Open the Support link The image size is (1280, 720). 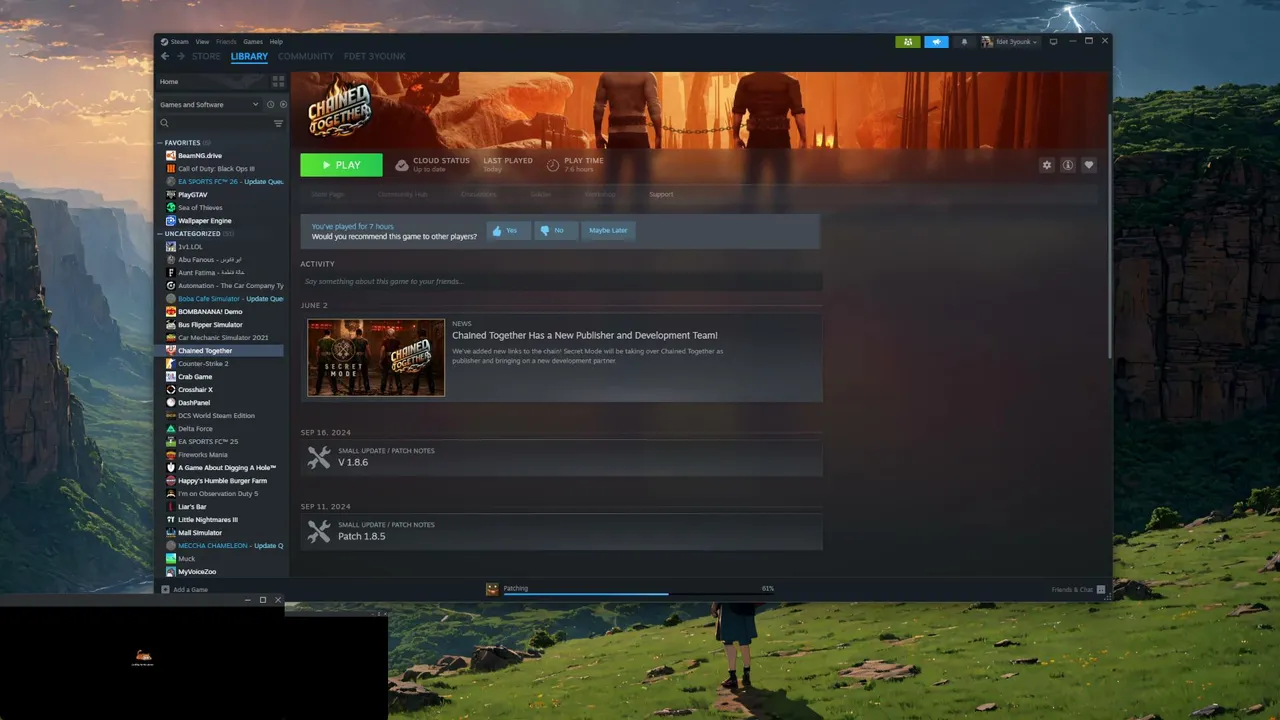[661, 194]
